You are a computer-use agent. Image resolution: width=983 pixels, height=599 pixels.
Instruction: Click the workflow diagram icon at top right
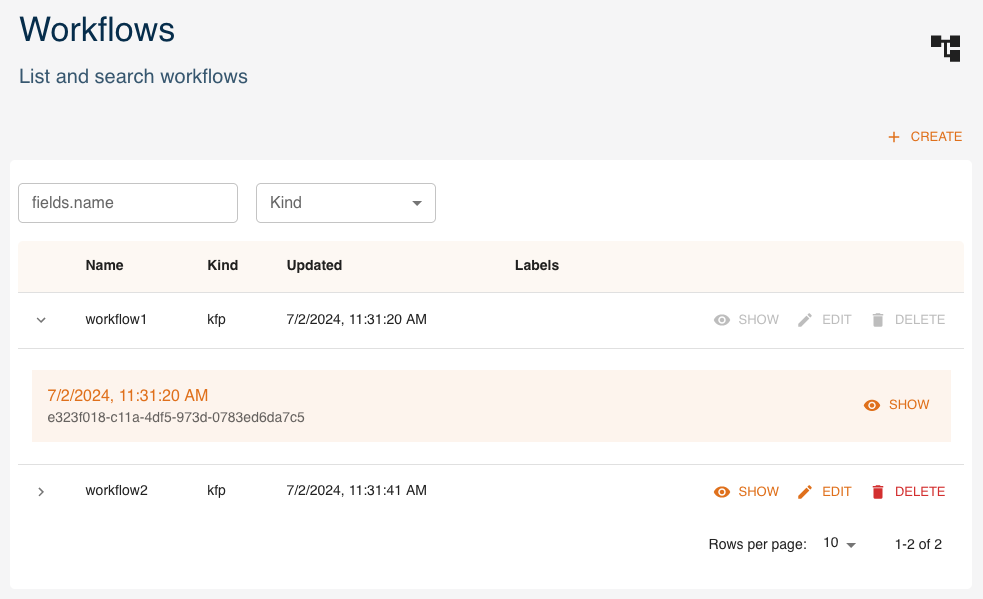(945, 47)
